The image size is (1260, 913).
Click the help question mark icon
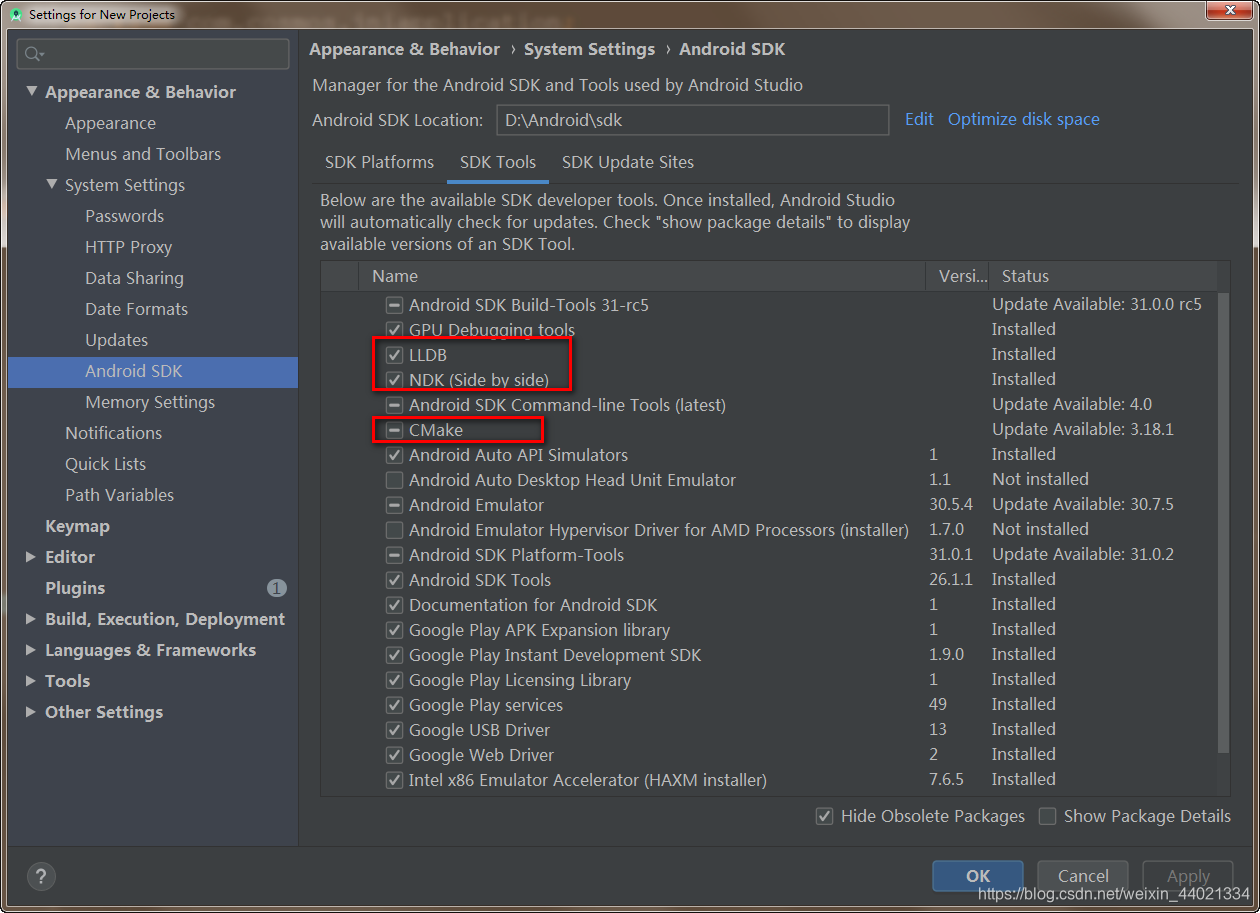41,876
